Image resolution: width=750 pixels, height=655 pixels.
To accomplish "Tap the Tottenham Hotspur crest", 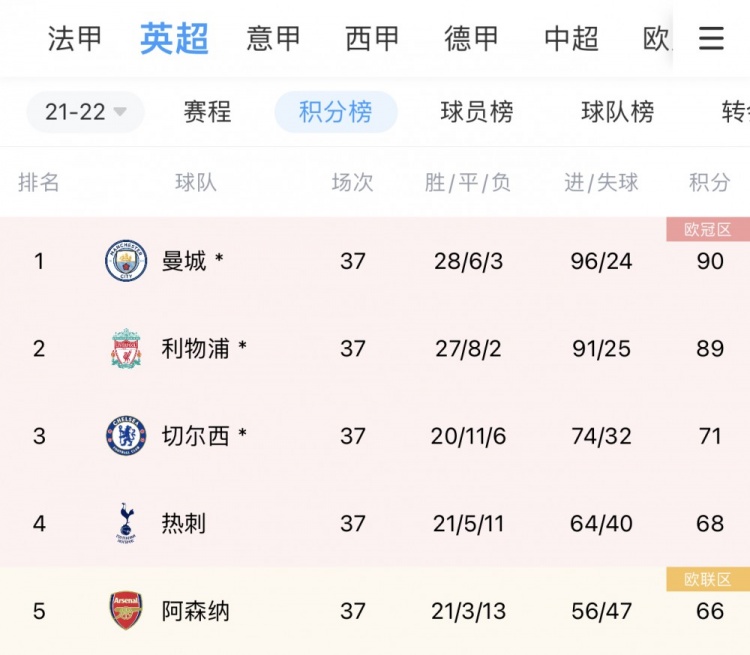I will tap(126, 522).
